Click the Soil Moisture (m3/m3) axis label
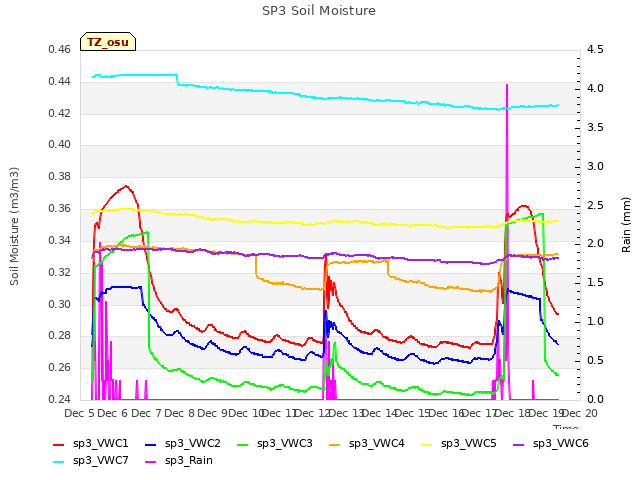 click(x=14, y=226)
